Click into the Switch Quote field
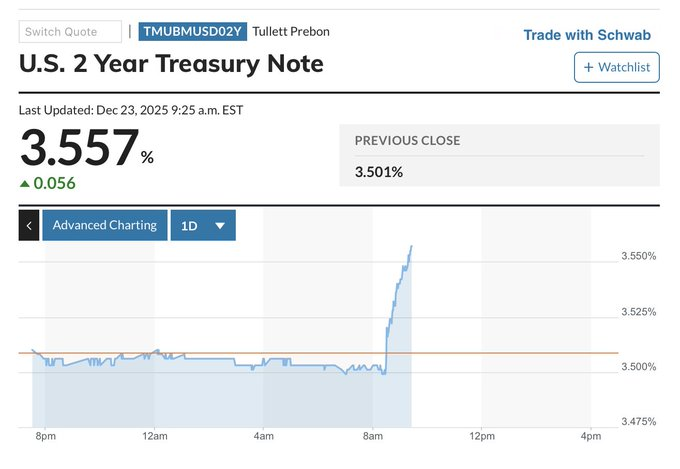This screenshot has width=680, height=469. pyautogui.click(x=70, y=32)
